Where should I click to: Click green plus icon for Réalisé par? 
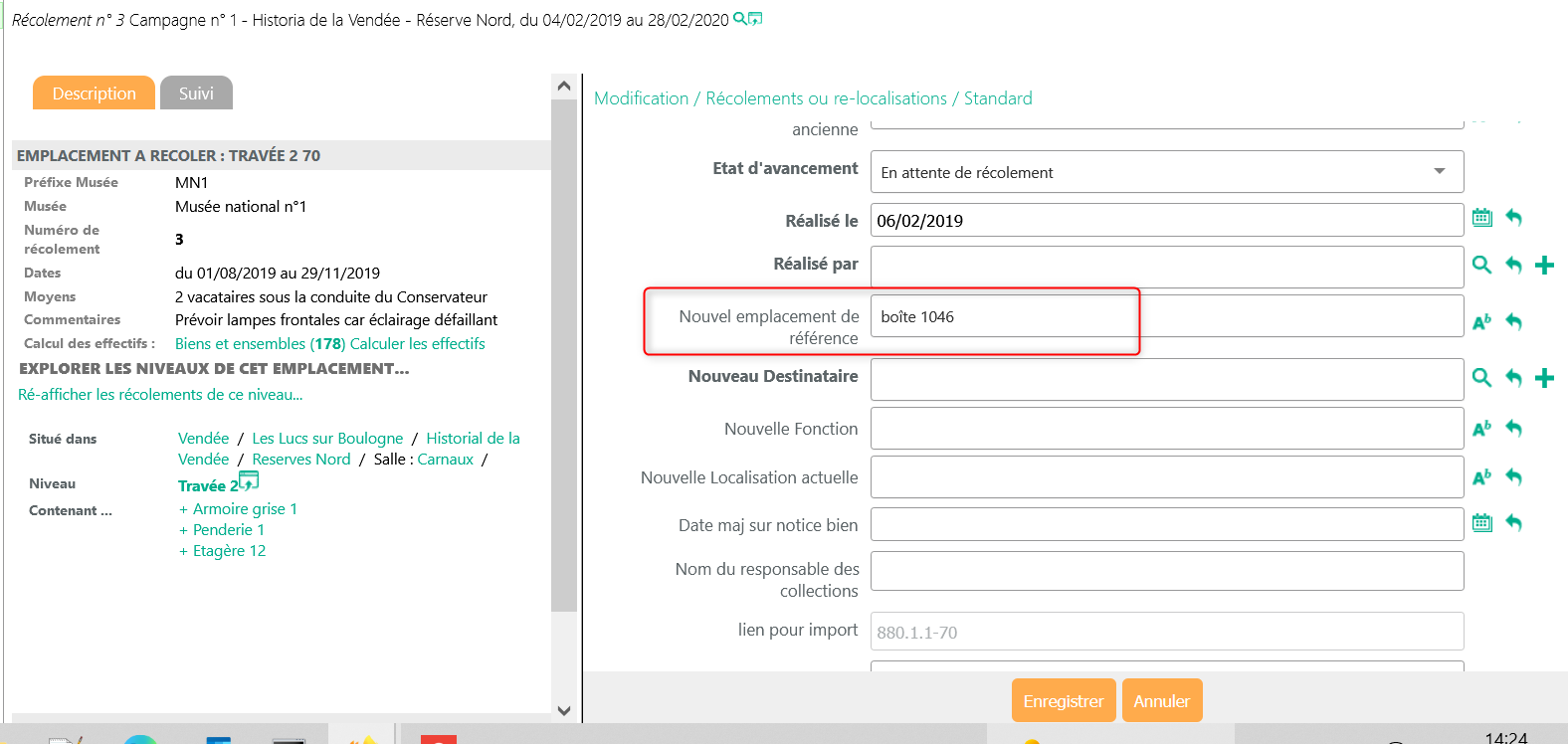[x=1544, y=265]
